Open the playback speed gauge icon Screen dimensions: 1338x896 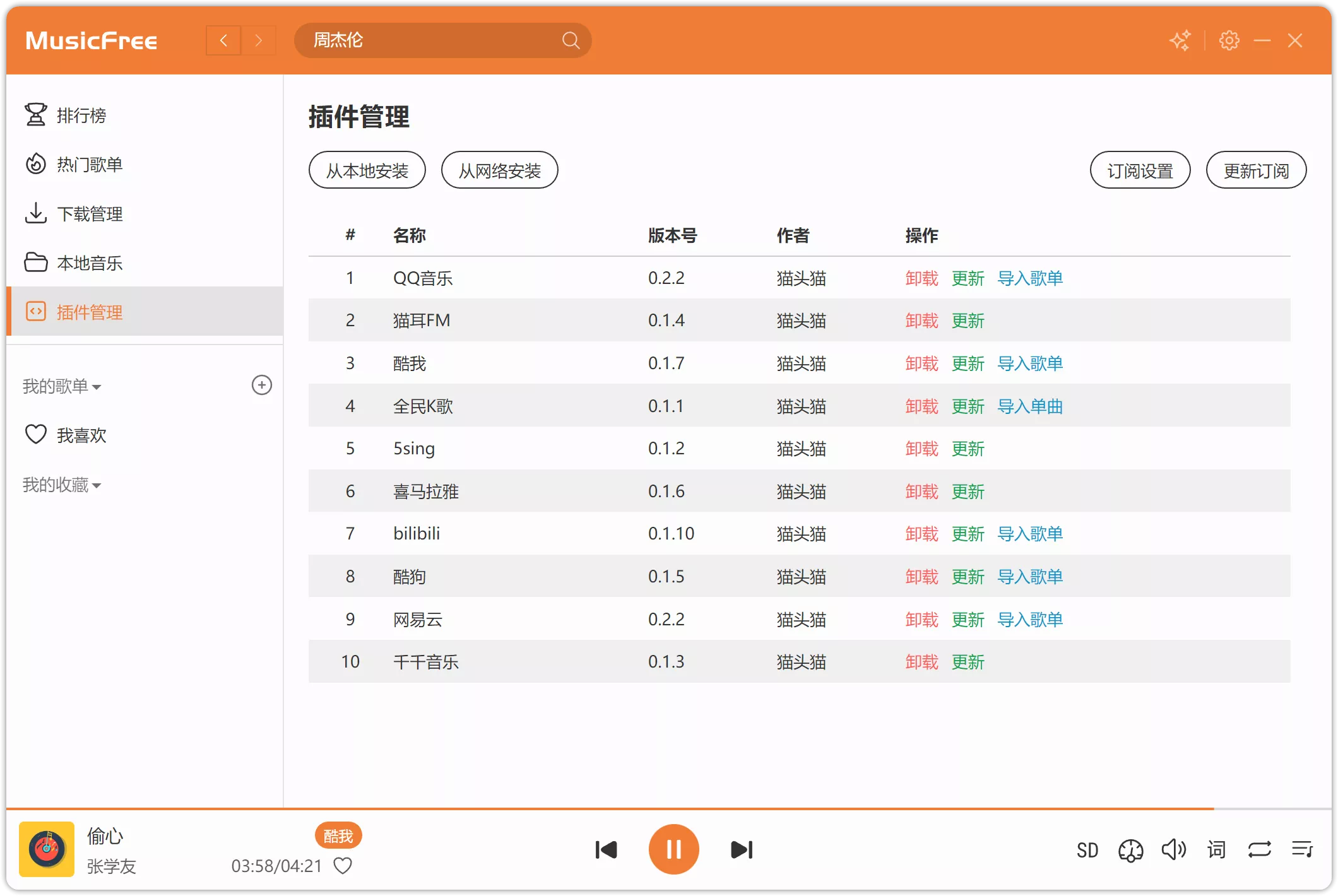pos(1130,851)
